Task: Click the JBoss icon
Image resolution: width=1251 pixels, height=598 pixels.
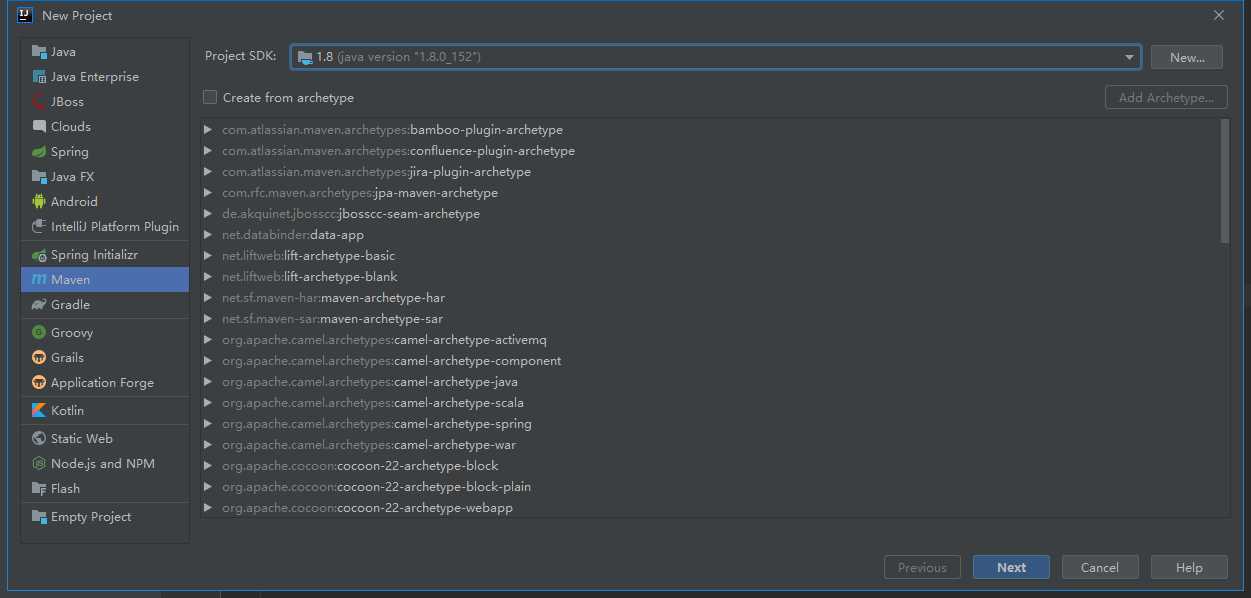Action: (x=39, y=102)
